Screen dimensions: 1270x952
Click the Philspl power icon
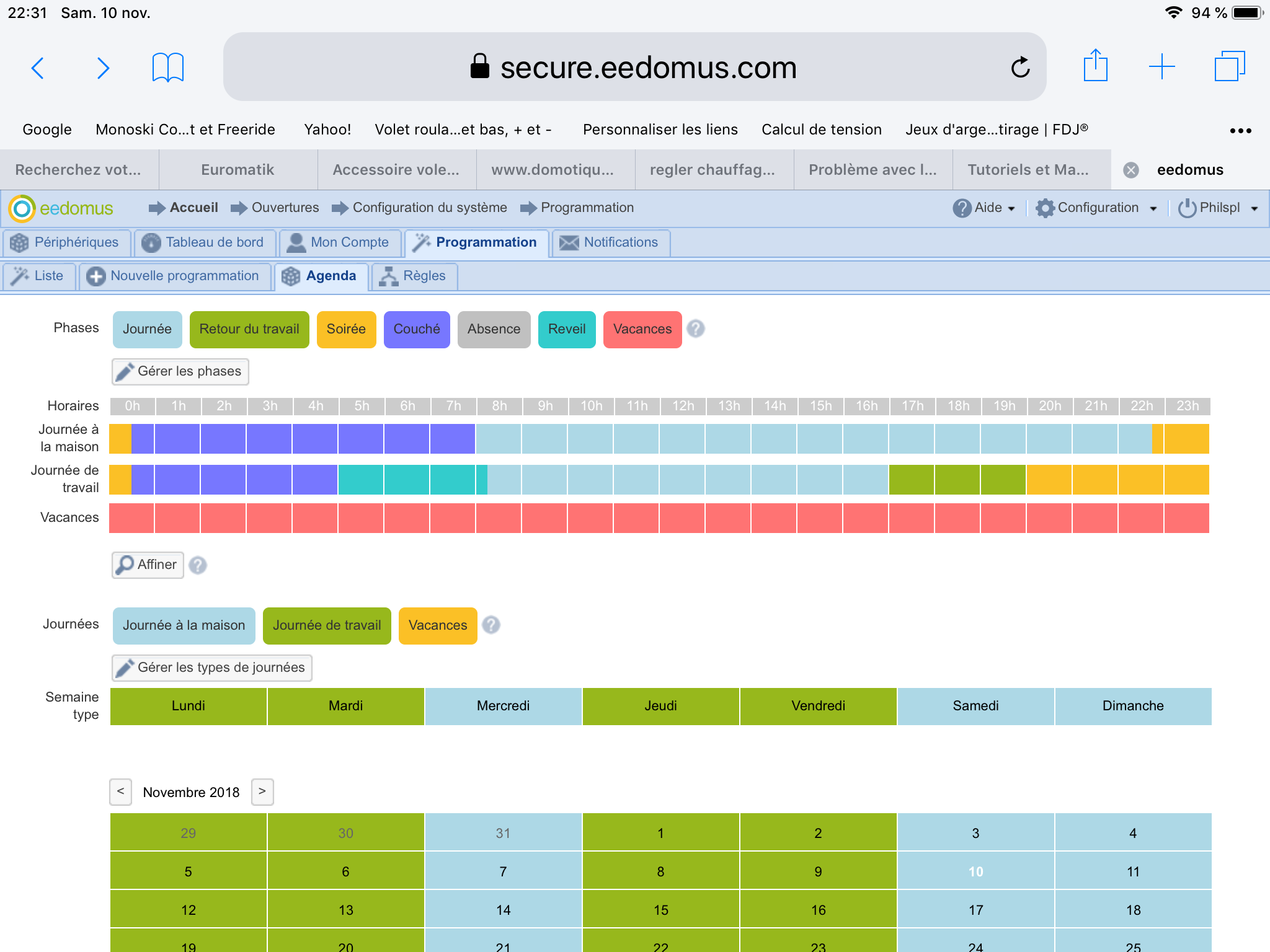[x=1187, y=208]
